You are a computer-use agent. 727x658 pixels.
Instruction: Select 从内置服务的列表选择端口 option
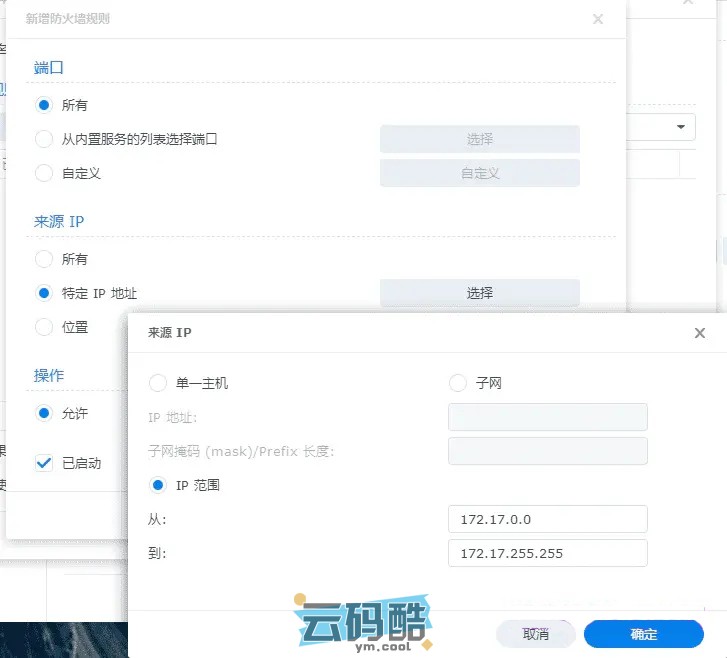click(x=44, y=139)
